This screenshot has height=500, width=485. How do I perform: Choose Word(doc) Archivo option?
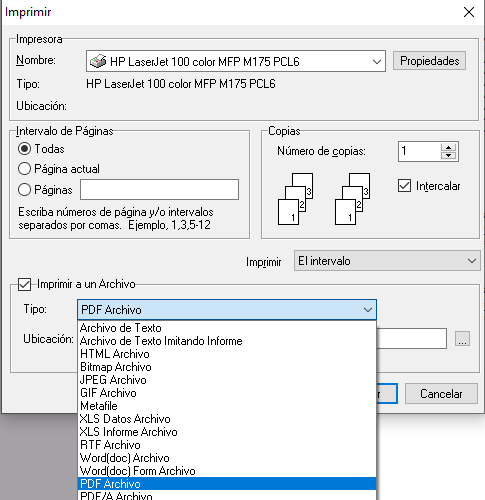click(x=227, y=458)
